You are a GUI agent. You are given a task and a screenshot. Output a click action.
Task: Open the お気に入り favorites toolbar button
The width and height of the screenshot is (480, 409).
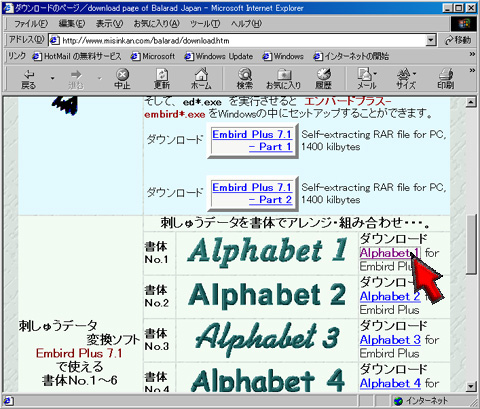pos(283,79)
